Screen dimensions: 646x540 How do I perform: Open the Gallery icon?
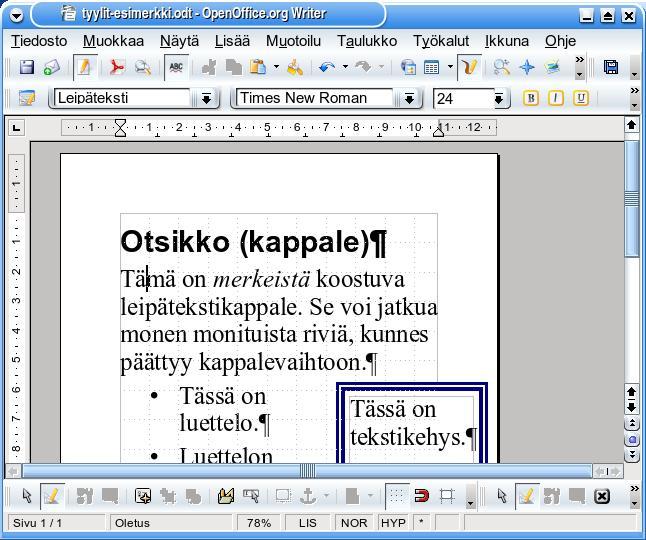coord(552,67)
